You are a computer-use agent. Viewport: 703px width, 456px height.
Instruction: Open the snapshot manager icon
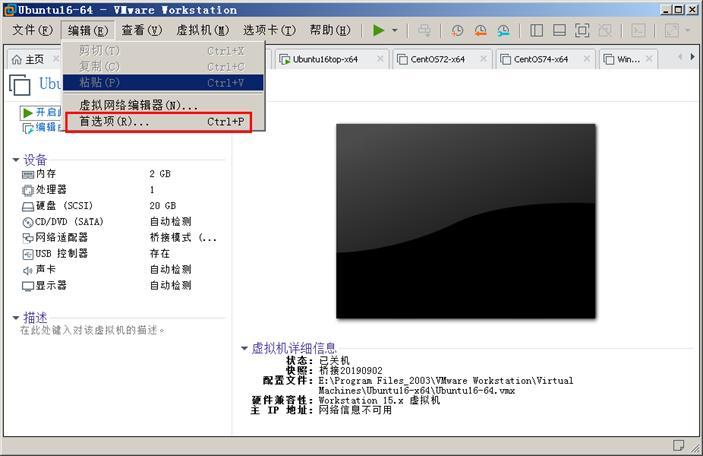[503, 30]
